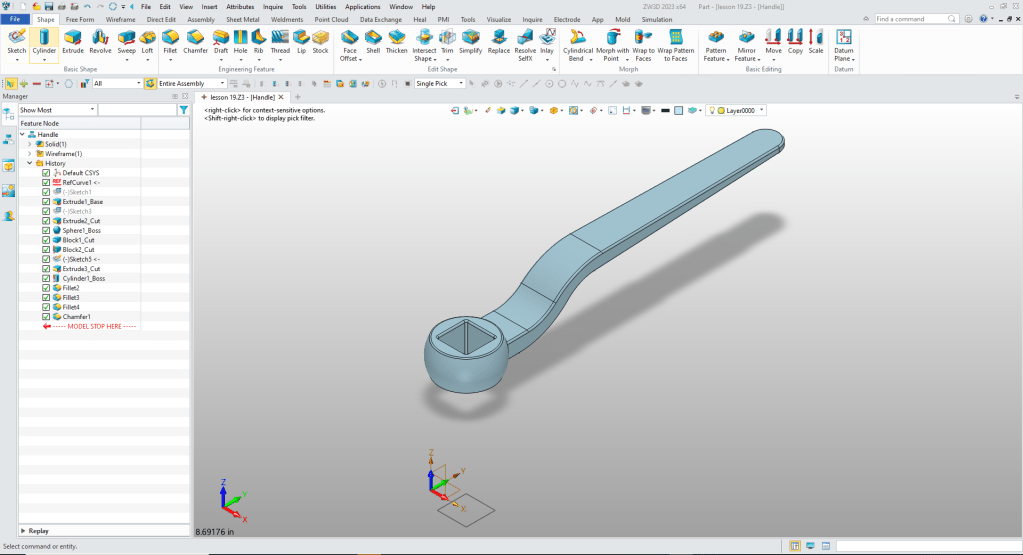1023x555 pixels.
Task: Collapse the History folder node
Action: pos(30,163)
